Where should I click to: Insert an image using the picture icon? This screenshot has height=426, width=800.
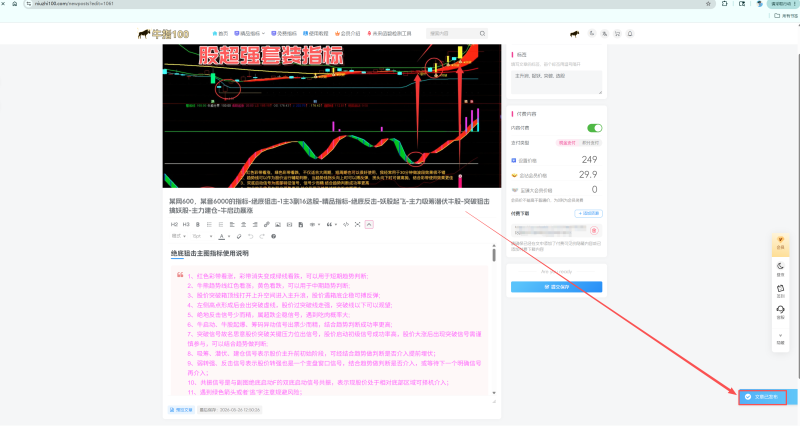coord(278,224)
